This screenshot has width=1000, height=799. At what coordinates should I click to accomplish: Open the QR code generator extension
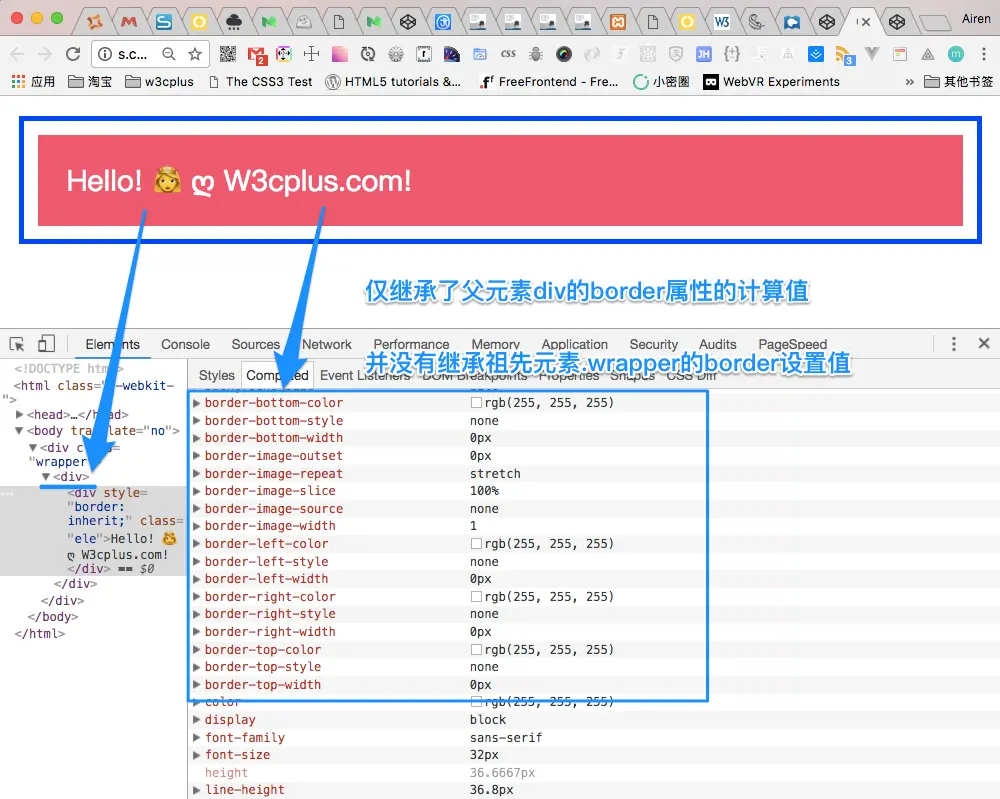tap(228, 54)
